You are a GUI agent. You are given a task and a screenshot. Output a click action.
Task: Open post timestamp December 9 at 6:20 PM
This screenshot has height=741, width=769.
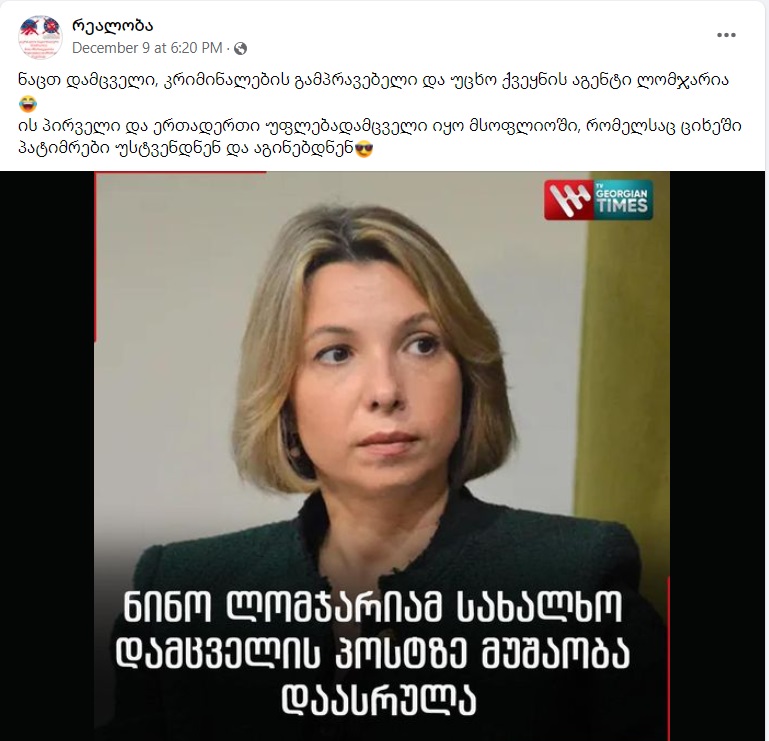(x=147, y=48)
